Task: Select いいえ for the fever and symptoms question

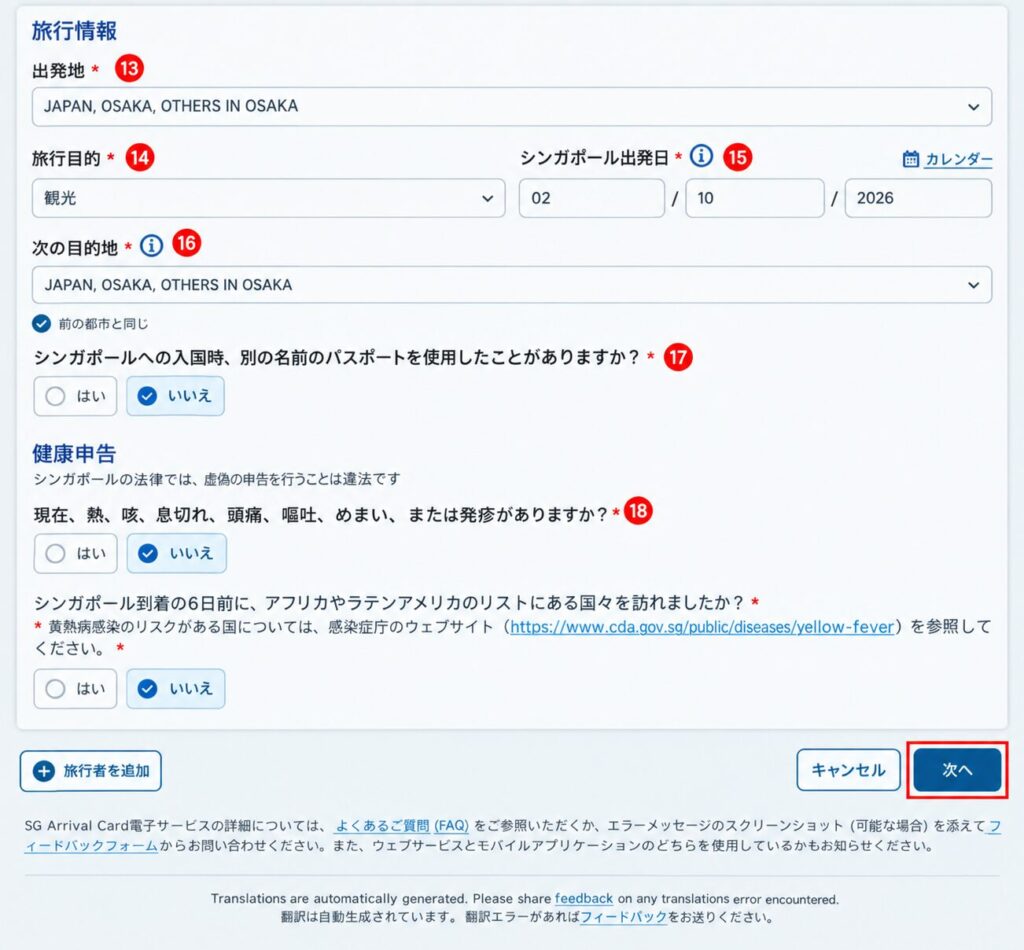Action: 176,554
